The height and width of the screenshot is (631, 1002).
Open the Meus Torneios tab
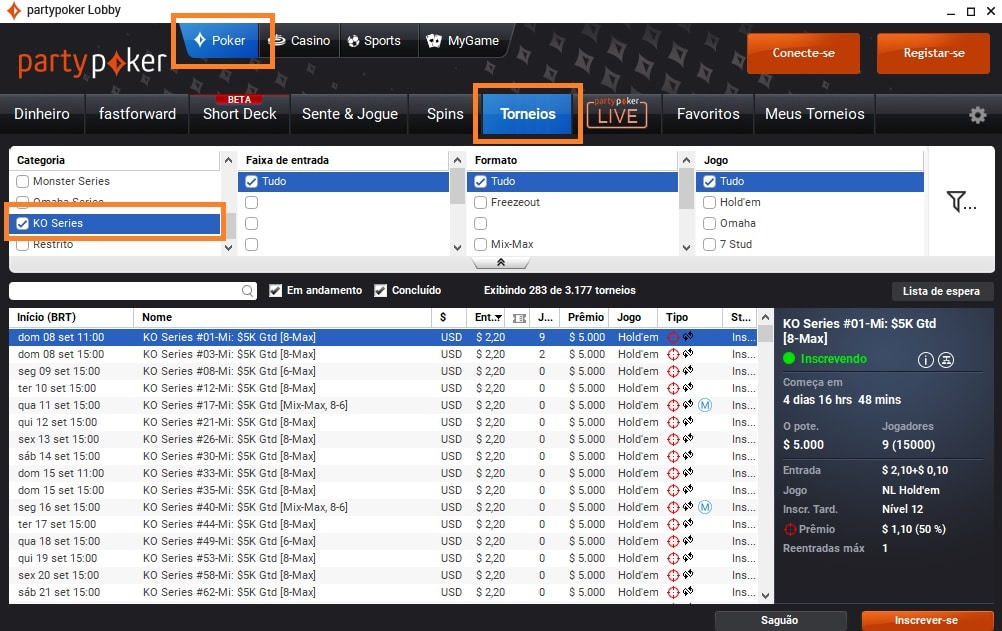815,114
